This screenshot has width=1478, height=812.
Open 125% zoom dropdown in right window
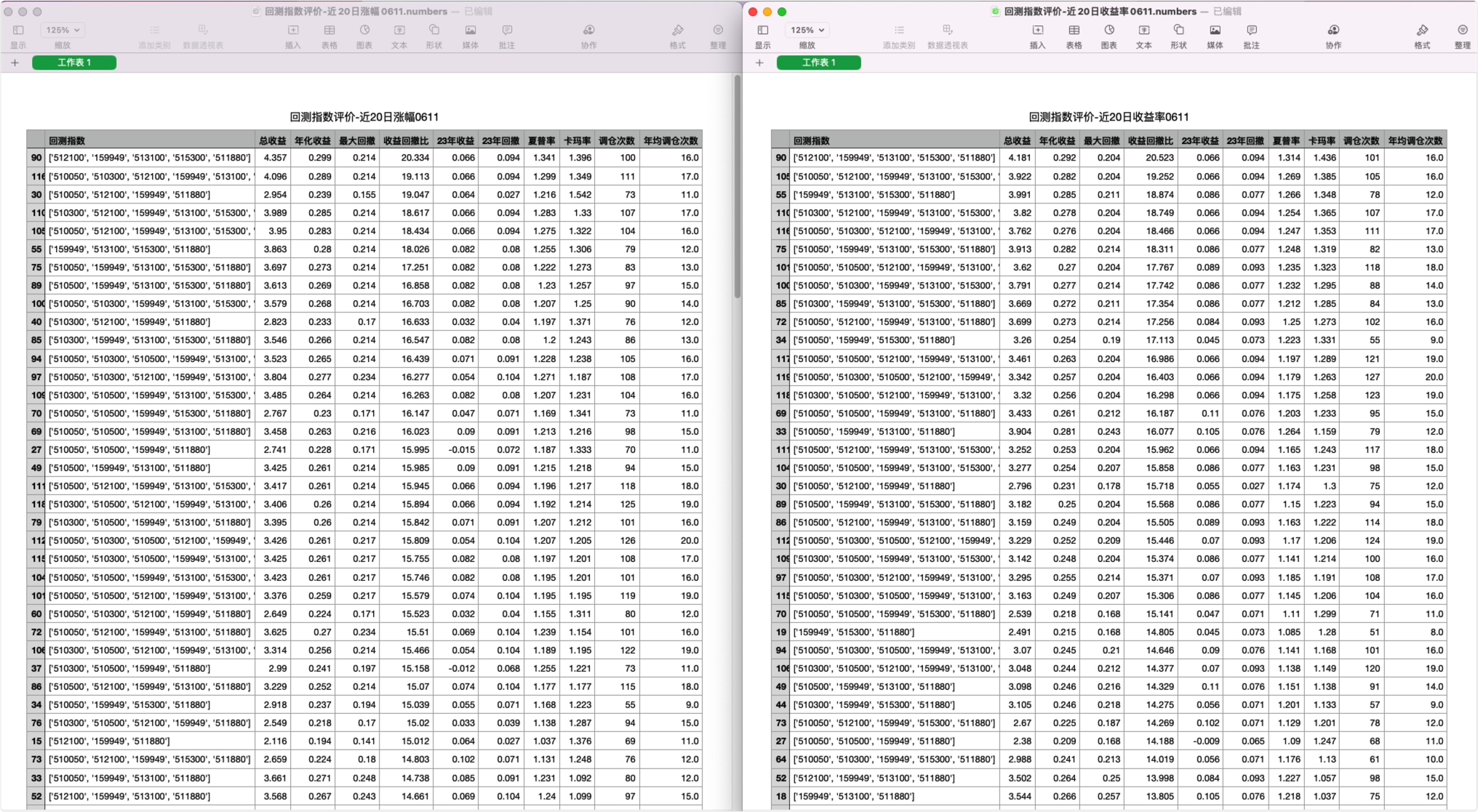point(807,31)
